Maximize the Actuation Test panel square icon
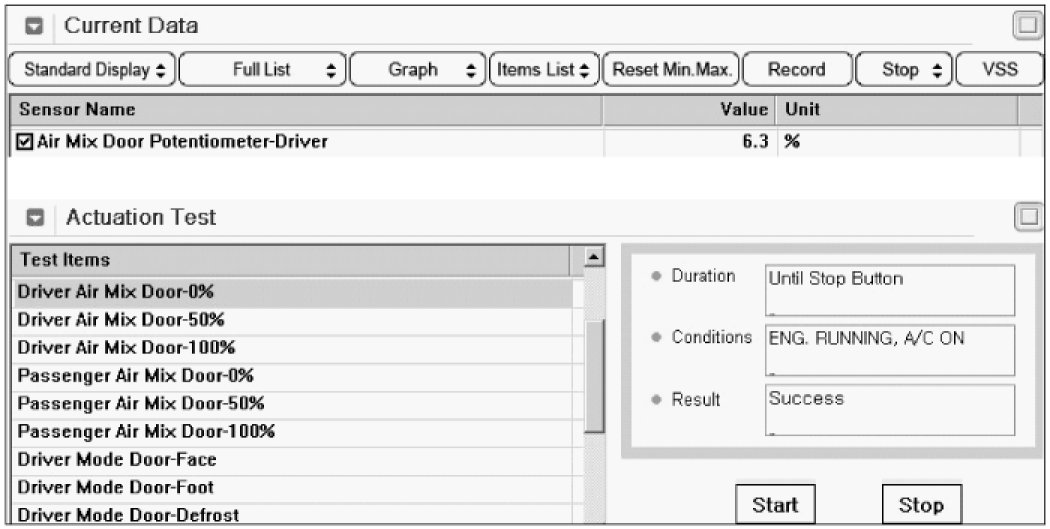This screenshot has width=1050, height=529. (1028, 217)
